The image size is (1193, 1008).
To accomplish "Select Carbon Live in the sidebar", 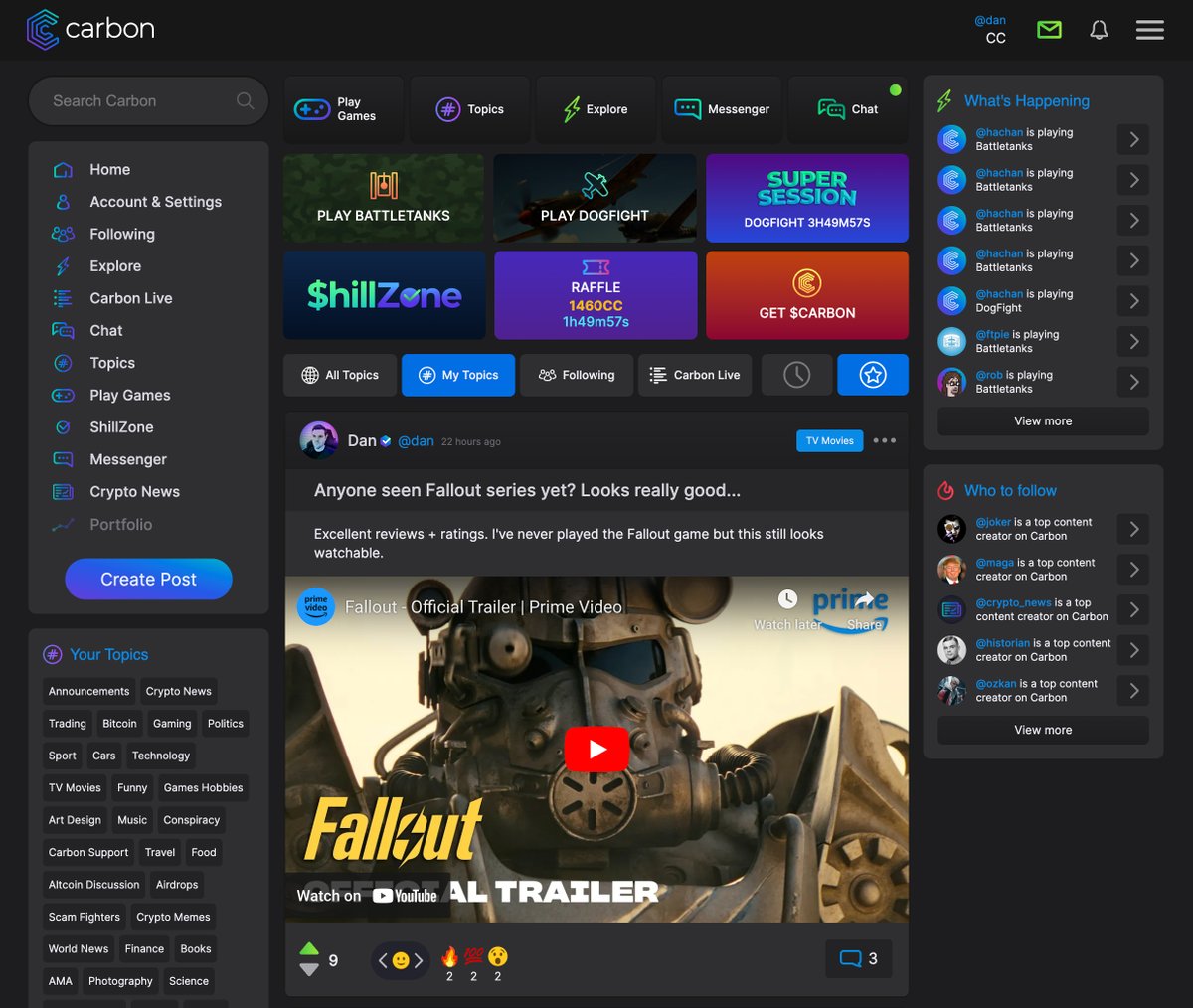I will [130, 298].
